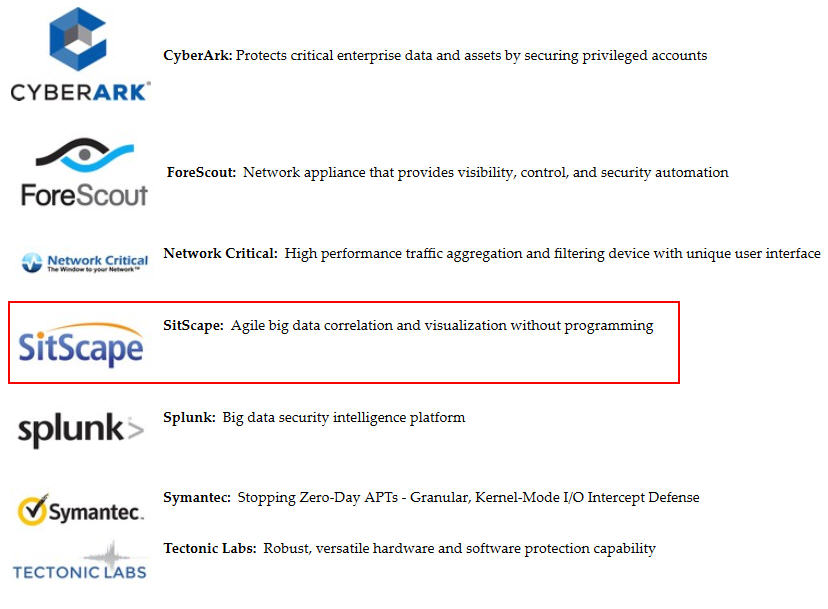828x609 pixels.
Task: Click Symantec's Zero-Day APTs description
Action: pyautogui.click(x=468, y=498)
